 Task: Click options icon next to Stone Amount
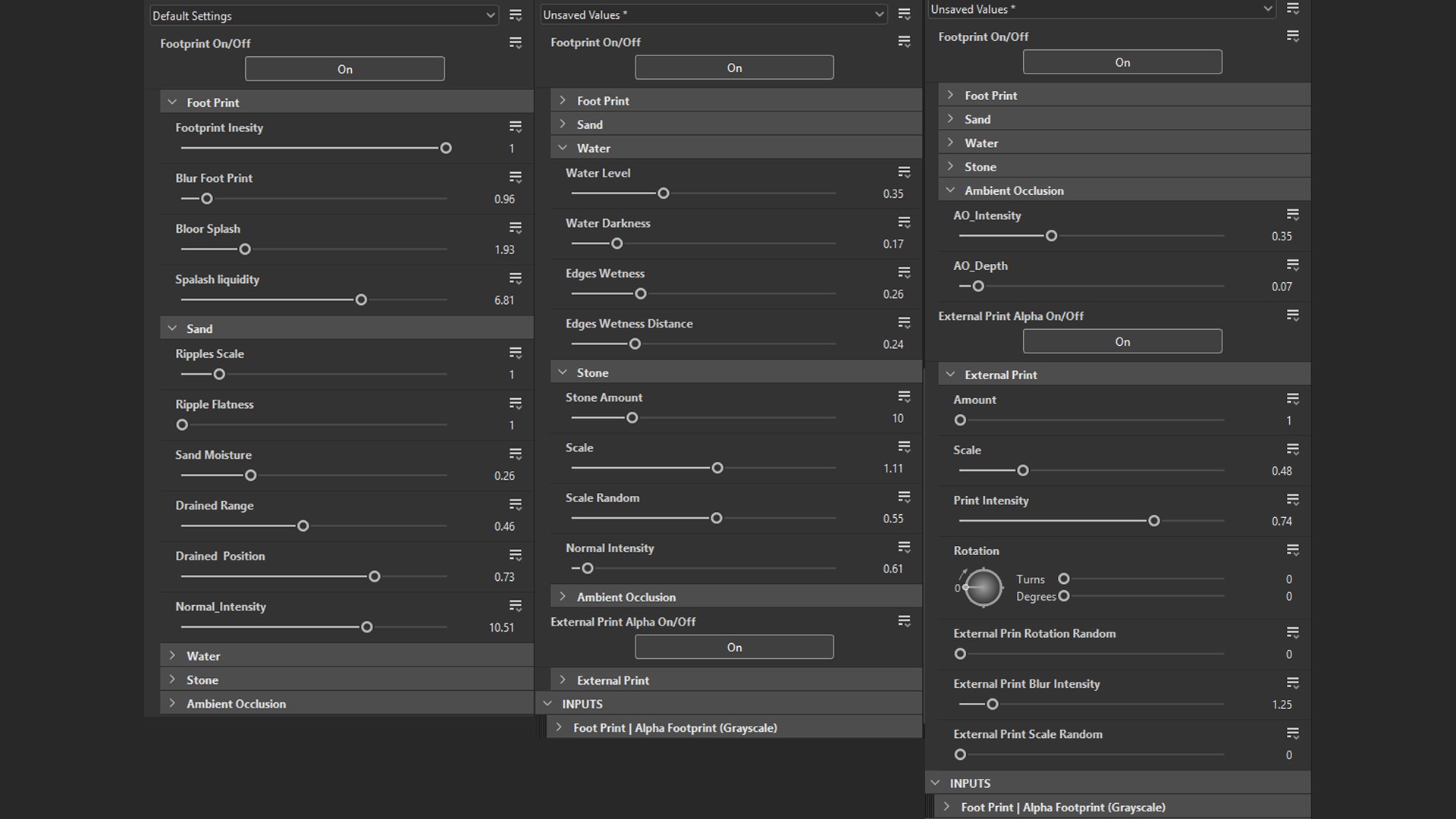904,397
